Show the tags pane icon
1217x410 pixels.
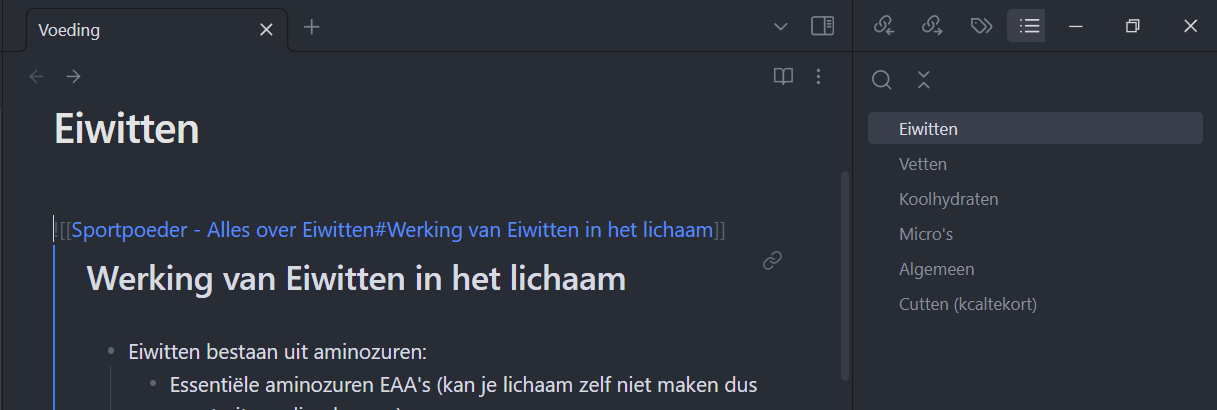(981, 26)
